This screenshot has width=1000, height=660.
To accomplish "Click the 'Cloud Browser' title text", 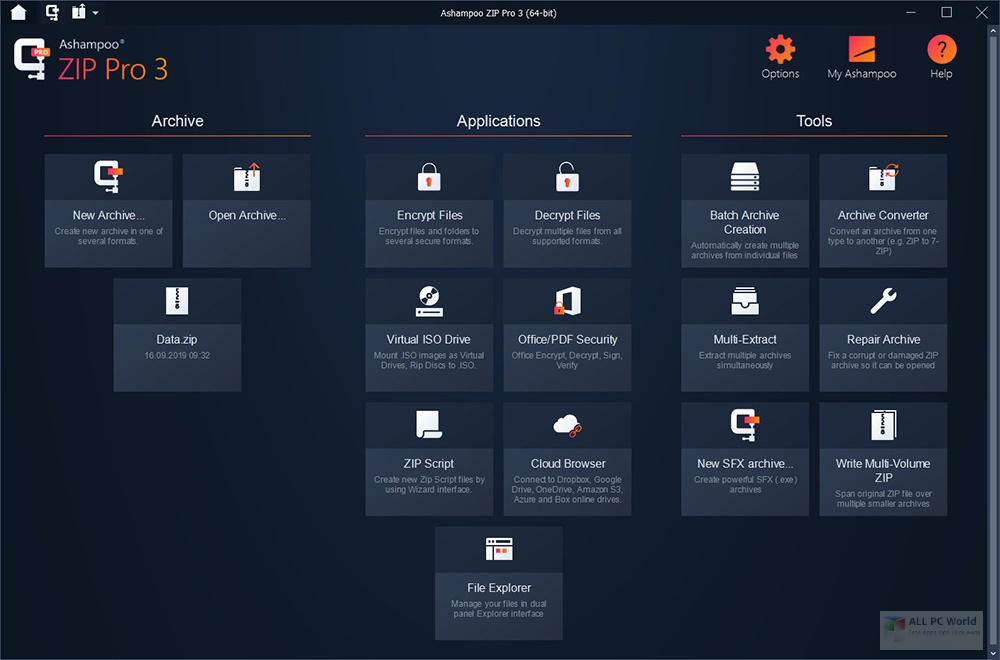I will pyautogui.click(x=568, y=464).
